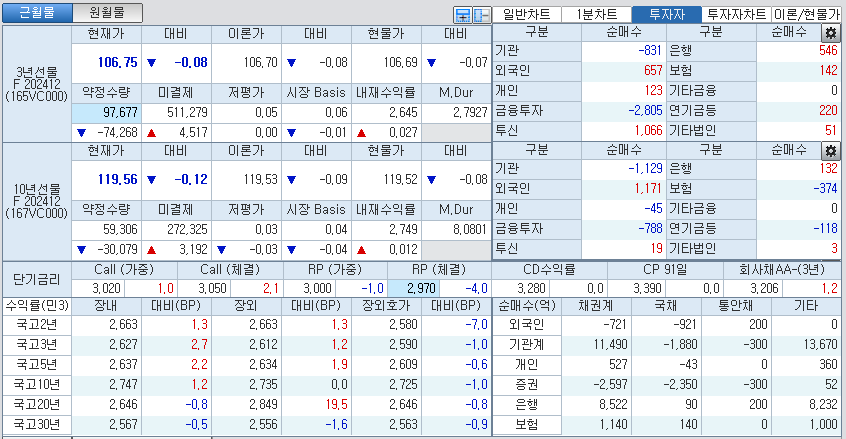Viewport: 846px width, 439px height.
Task: Click the 통안채 column header
Action: tap(736, 306)
